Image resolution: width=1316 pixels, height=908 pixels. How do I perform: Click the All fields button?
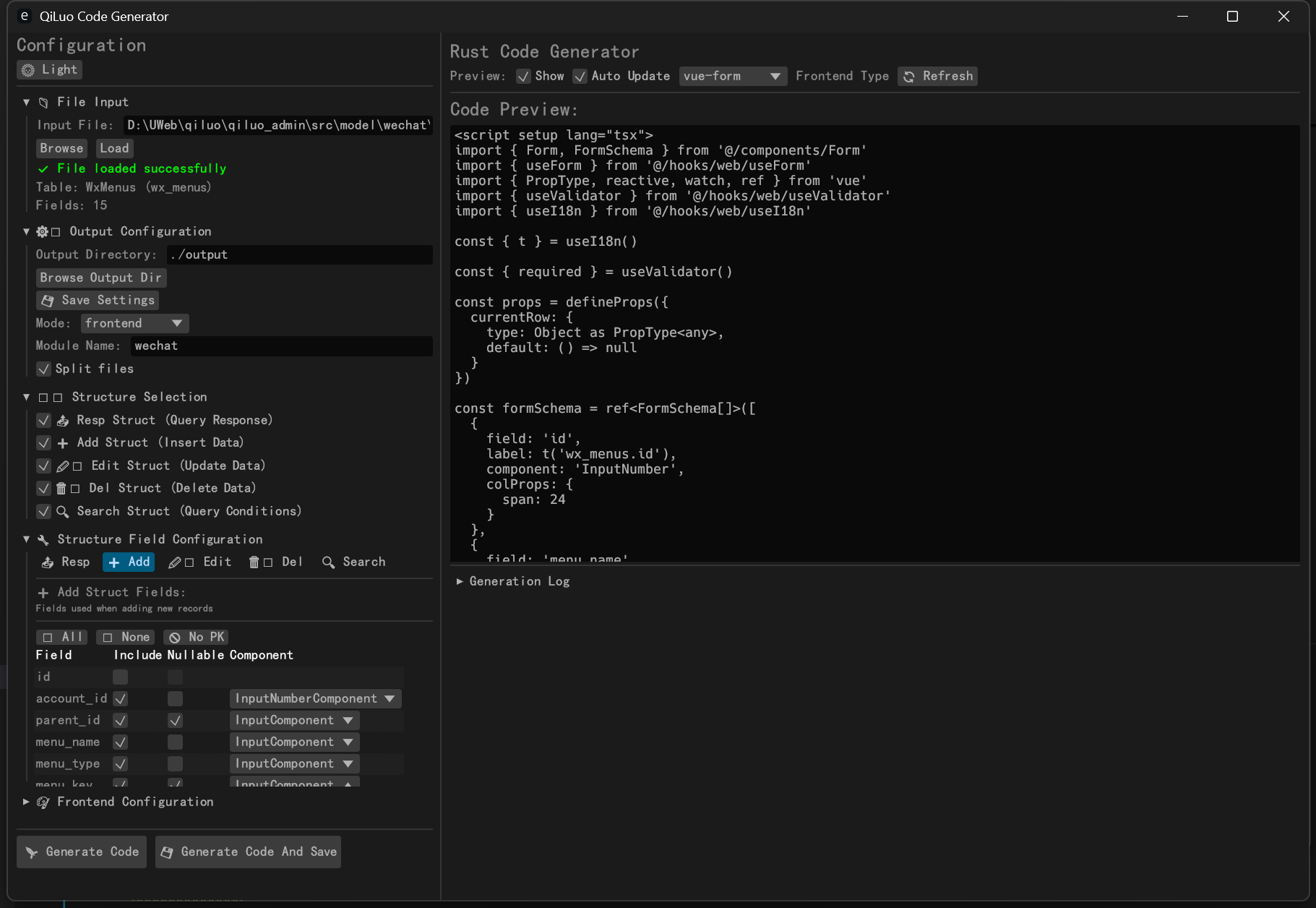point(62,638)
